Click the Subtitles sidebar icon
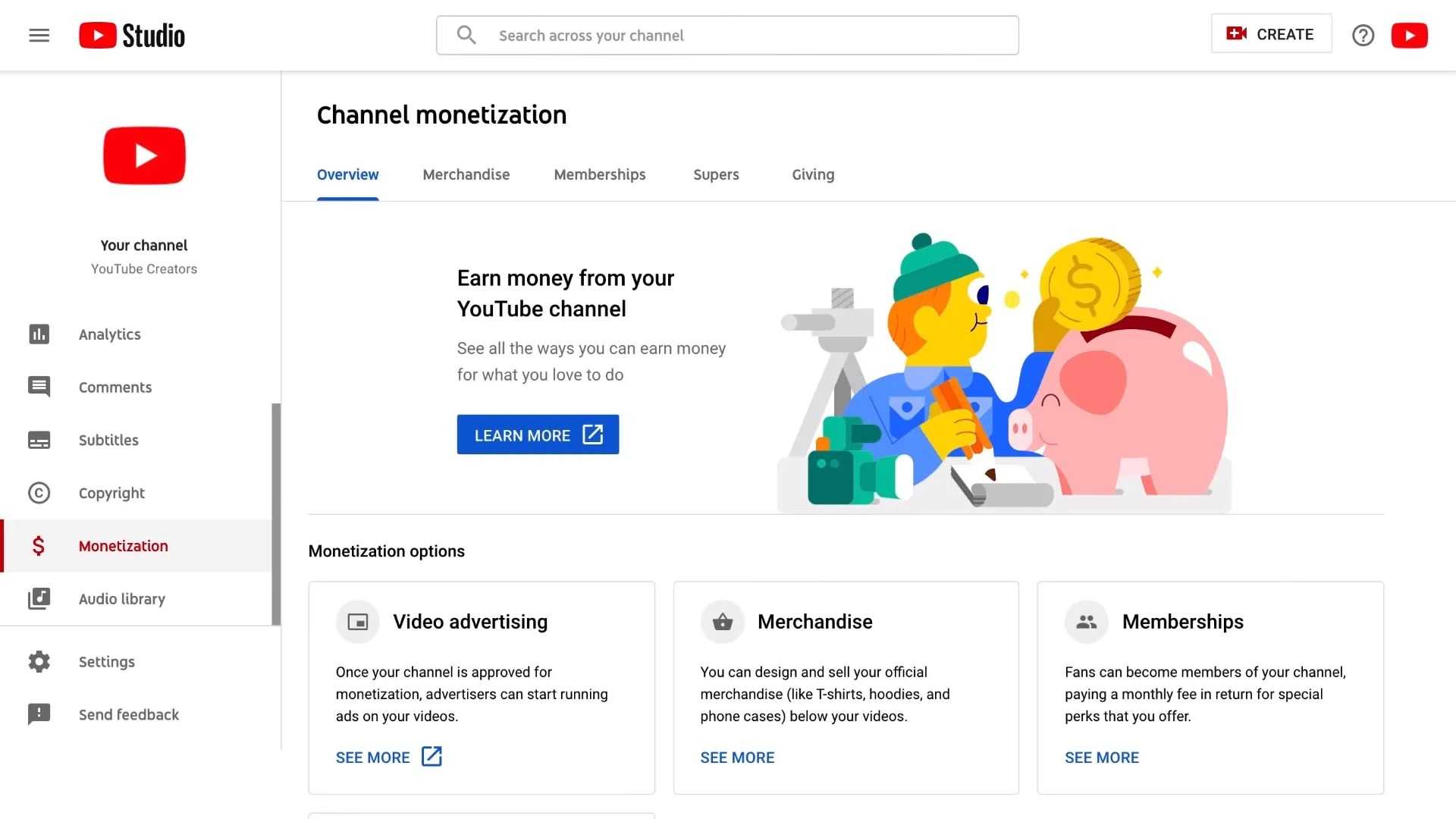This screenshot has width=1456, height=819. click(x=39, y=440)
